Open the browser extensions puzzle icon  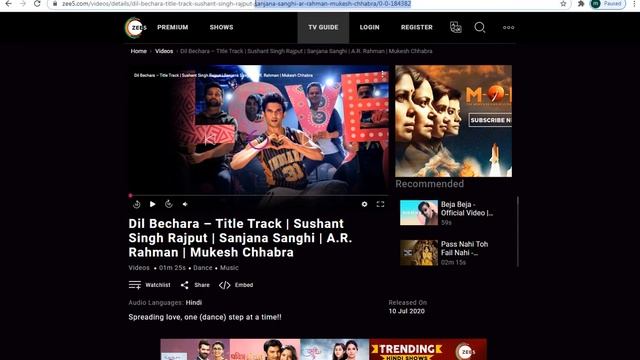pos(581,4)
